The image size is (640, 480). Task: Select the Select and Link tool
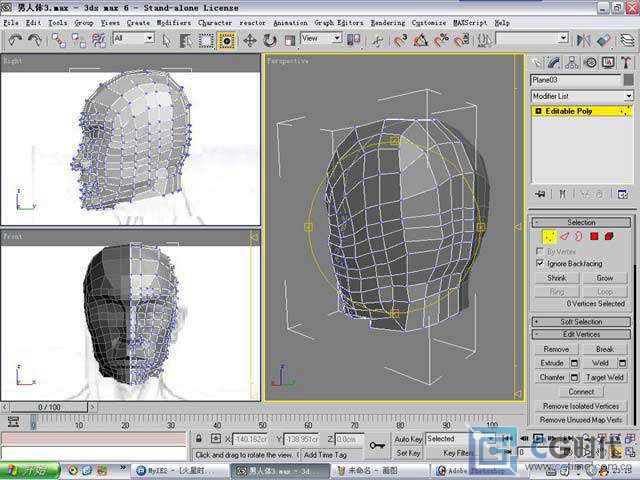click(58, 40)
